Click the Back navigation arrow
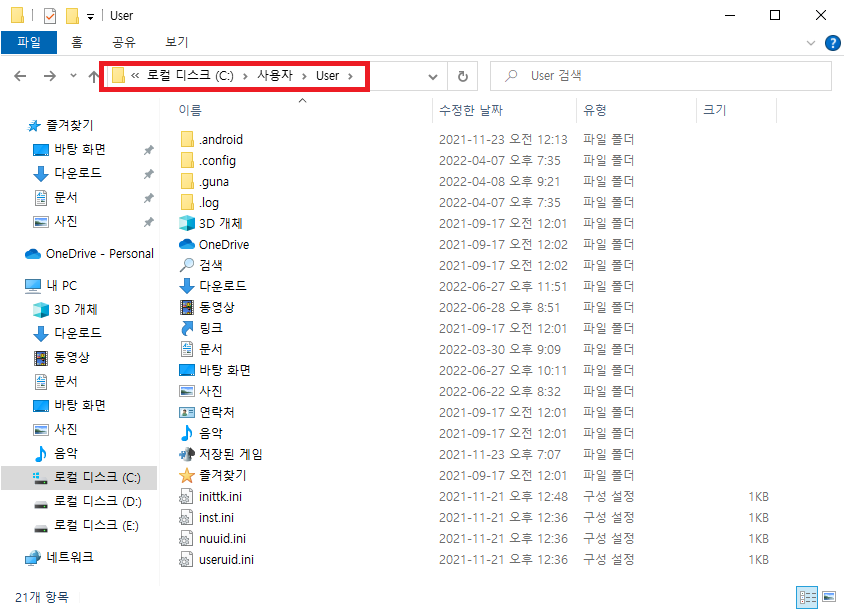845x610 pixels. [20, 76]
